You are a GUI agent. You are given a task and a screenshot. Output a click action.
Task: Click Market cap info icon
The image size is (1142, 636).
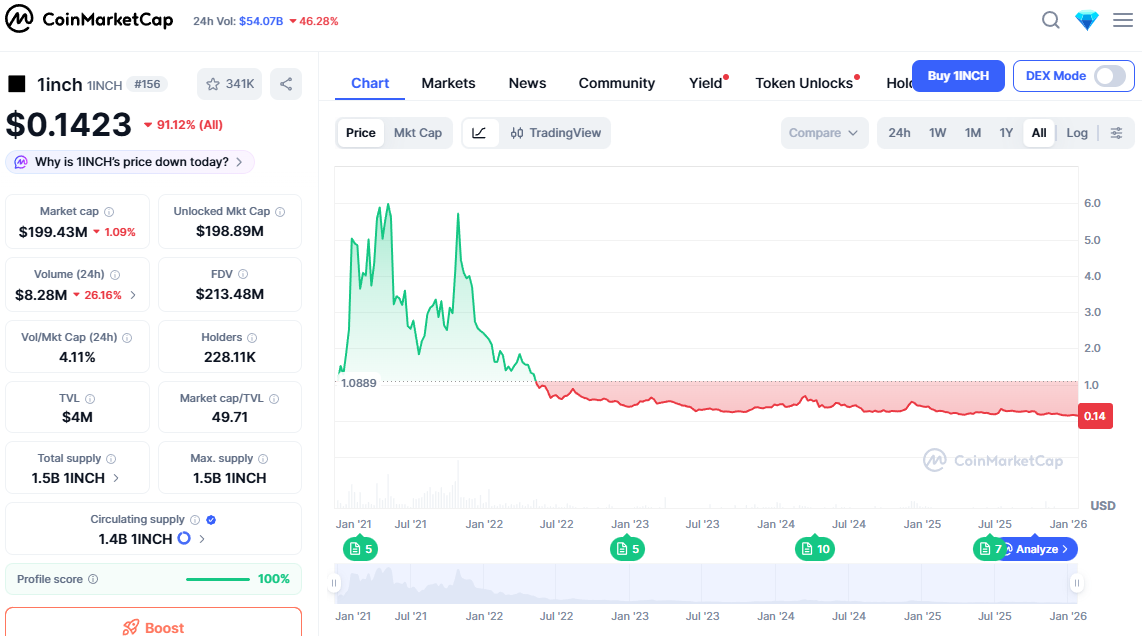[x=109, y=212]
